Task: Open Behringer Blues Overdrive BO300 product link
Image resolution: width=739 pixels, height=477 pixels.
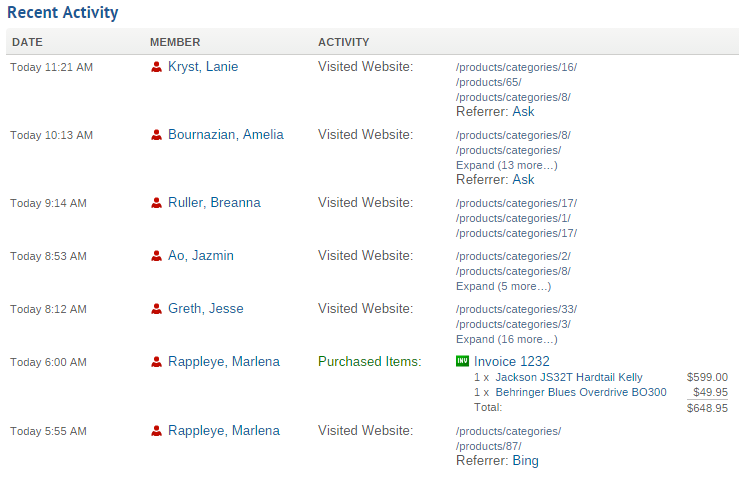Action: tap(581, 393)
